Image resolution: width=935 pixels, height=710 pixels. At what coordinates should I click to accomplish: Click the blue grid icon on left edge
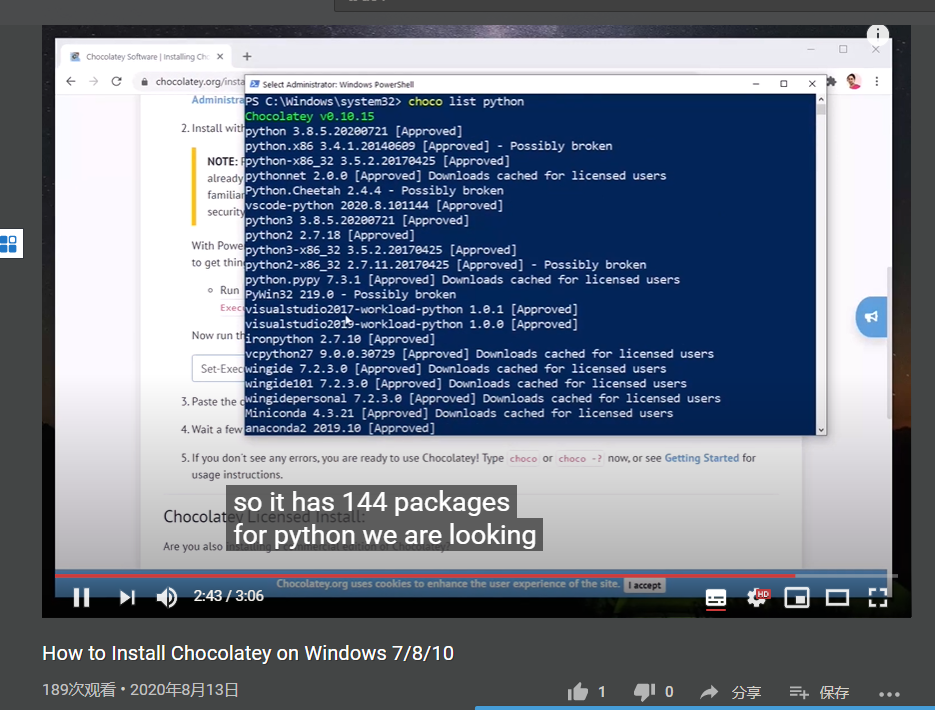(9, 243)
